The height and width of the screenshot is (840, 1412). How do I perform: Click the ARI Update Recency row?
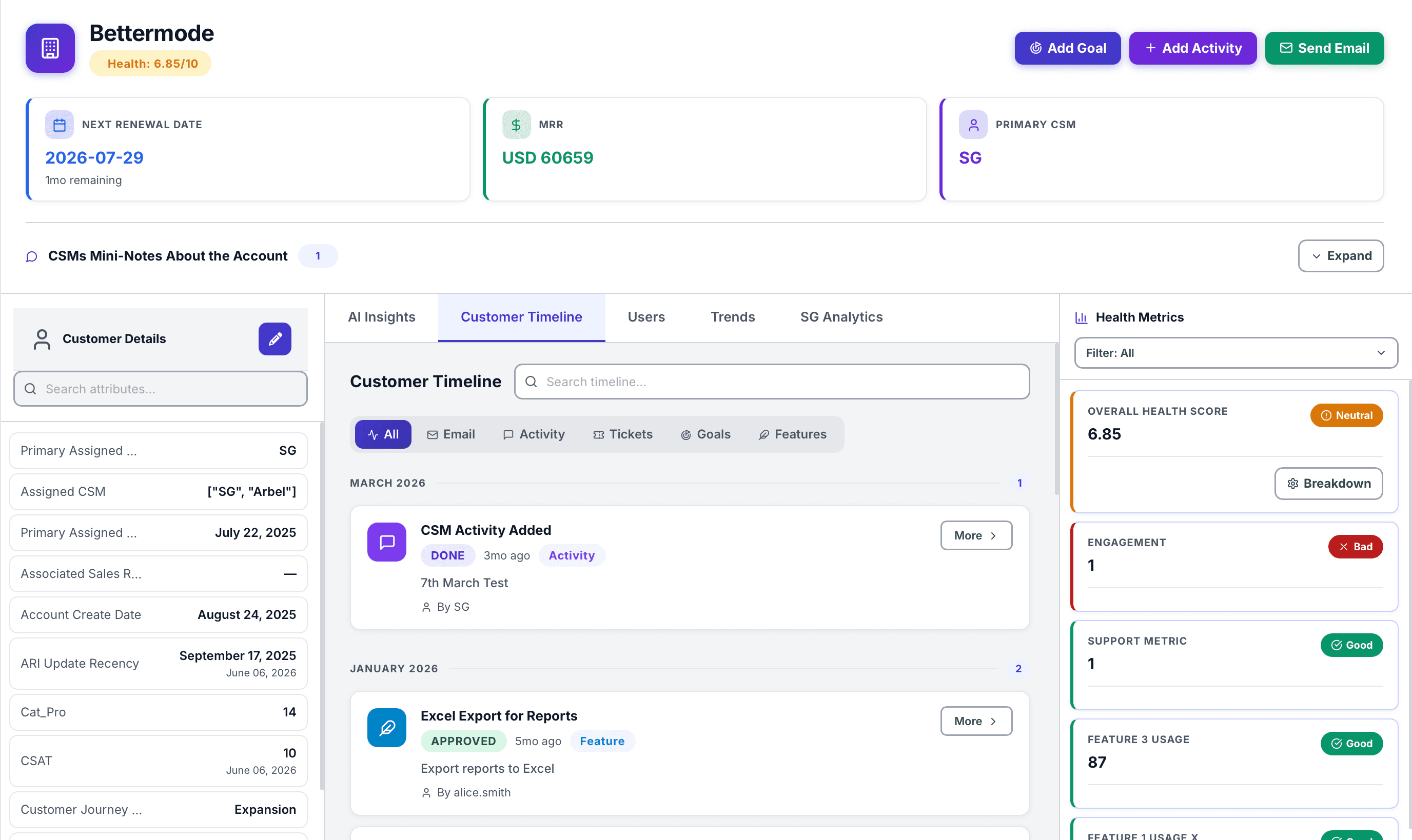159,664
